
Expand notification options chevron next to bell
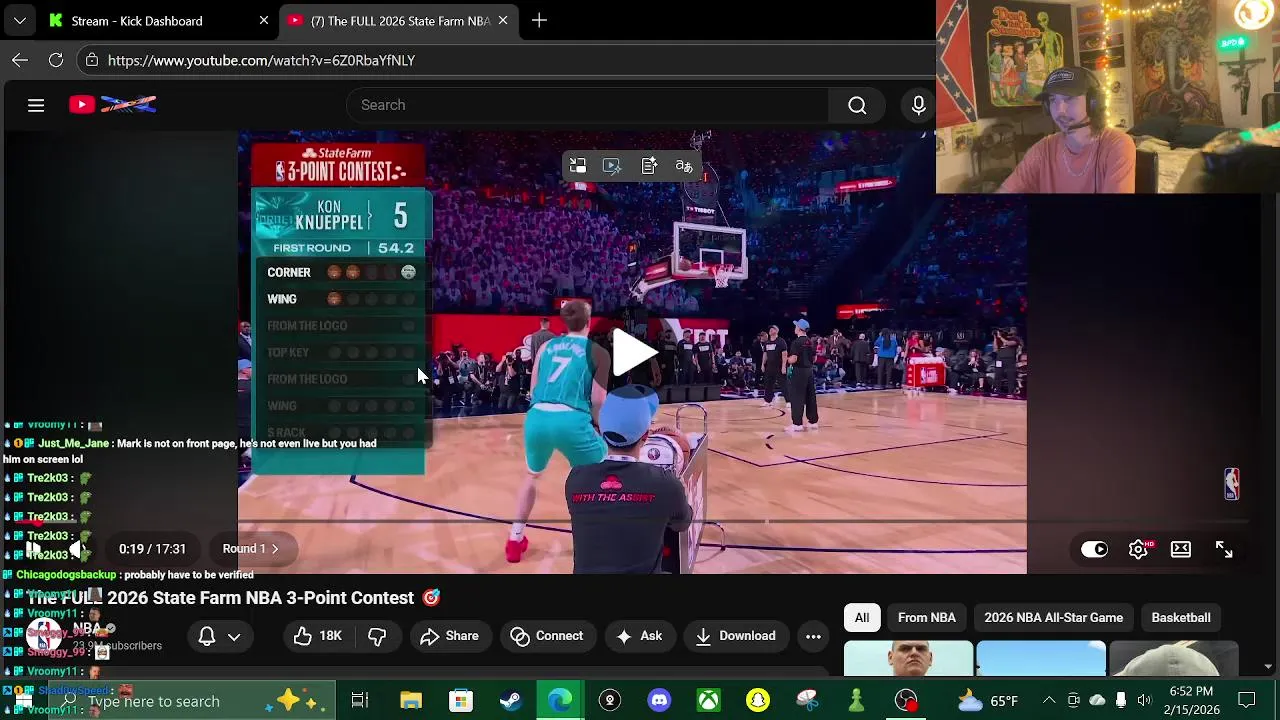[234, 636]
